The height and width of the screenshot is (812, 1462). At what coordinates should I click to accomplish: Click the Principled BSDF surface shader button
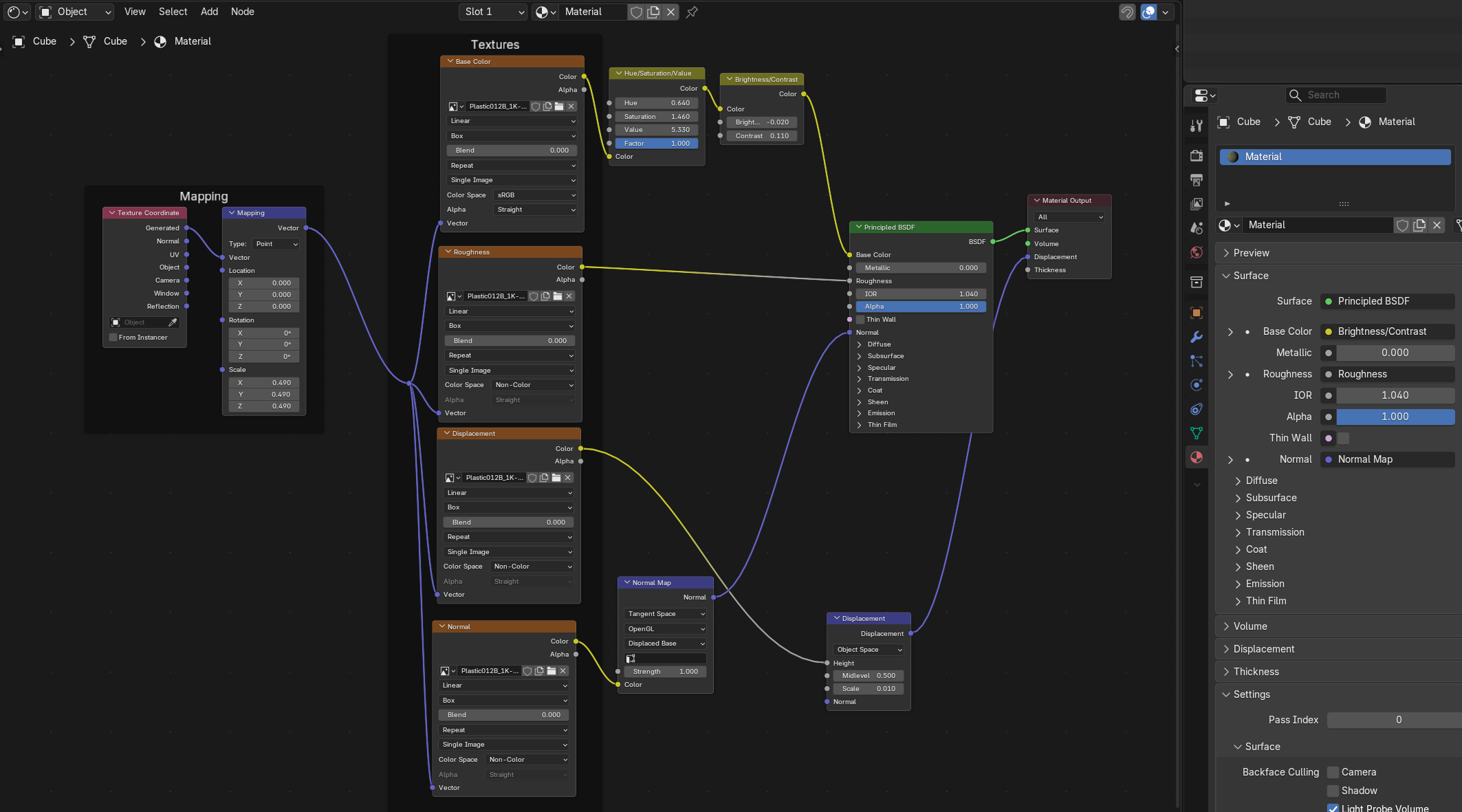(1388, 301)
